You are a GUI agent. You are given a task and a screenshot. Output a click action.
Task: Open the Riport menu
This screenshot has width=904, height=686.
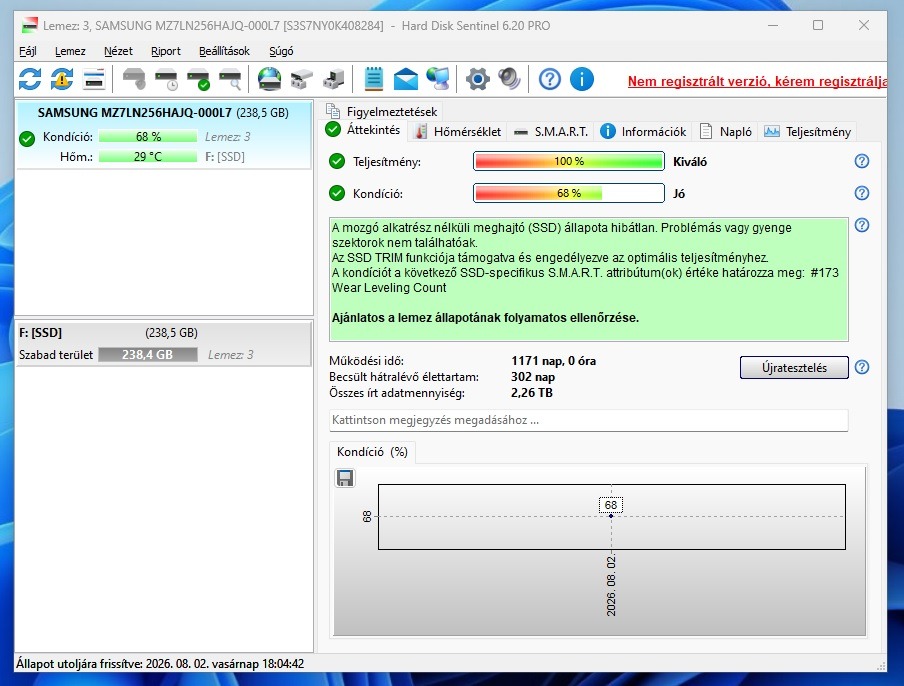tap(166, 51)
